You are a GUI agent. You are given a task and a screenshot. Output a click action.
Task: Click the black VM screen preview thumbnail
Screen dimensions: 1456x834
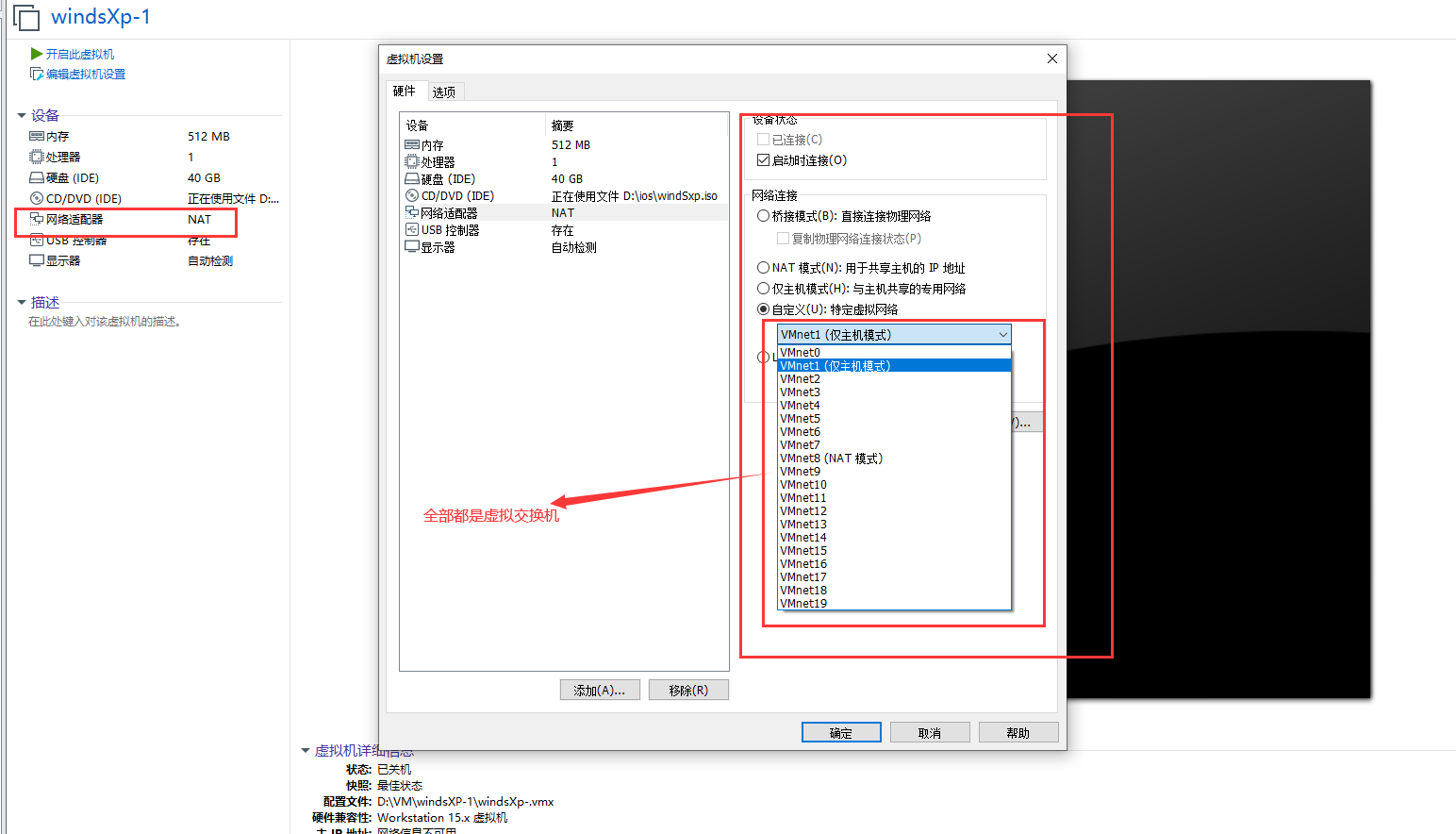[1218, 389]
